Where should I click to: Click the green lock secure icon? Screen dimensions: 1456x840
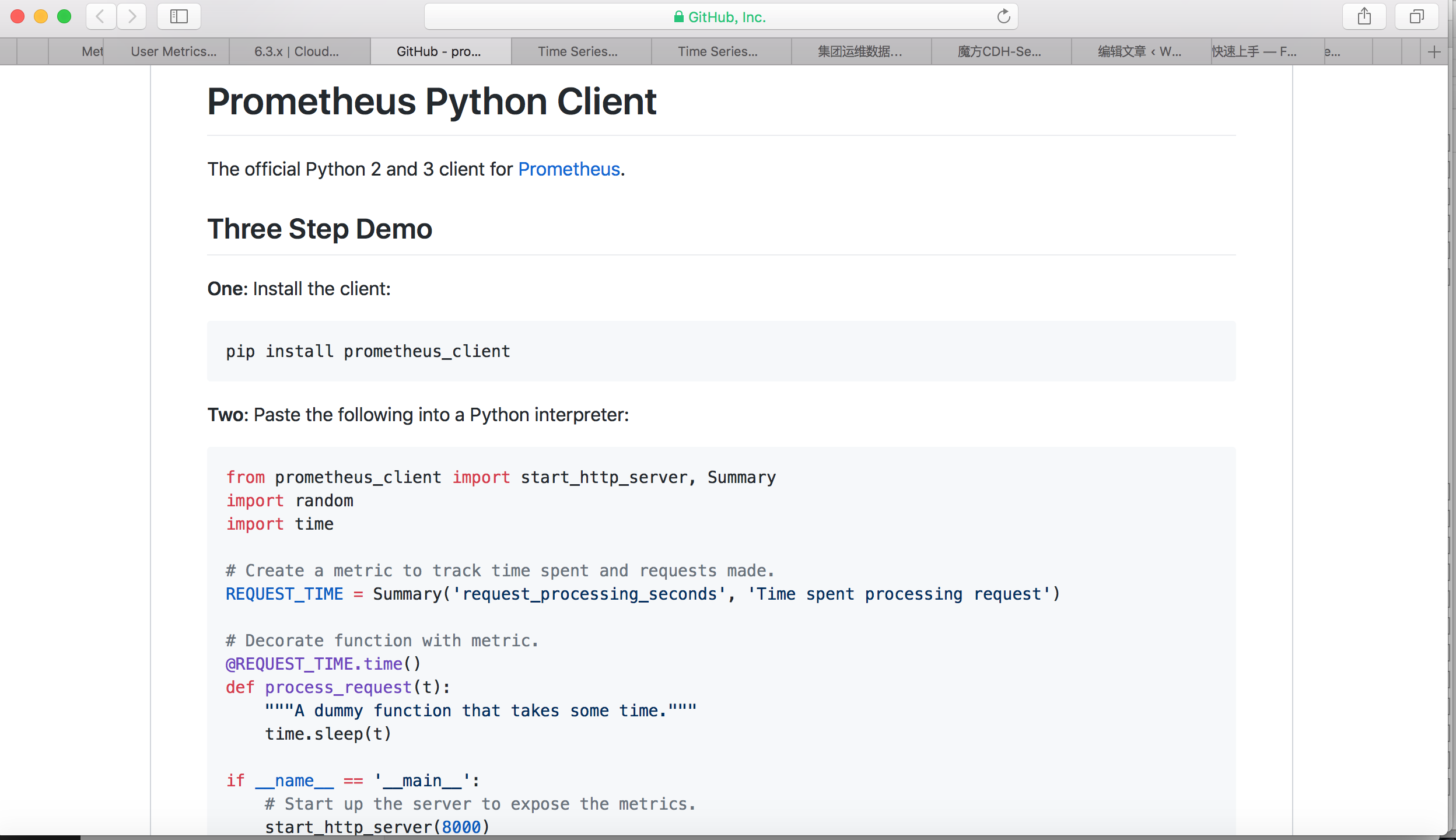(x=678, y=17)
